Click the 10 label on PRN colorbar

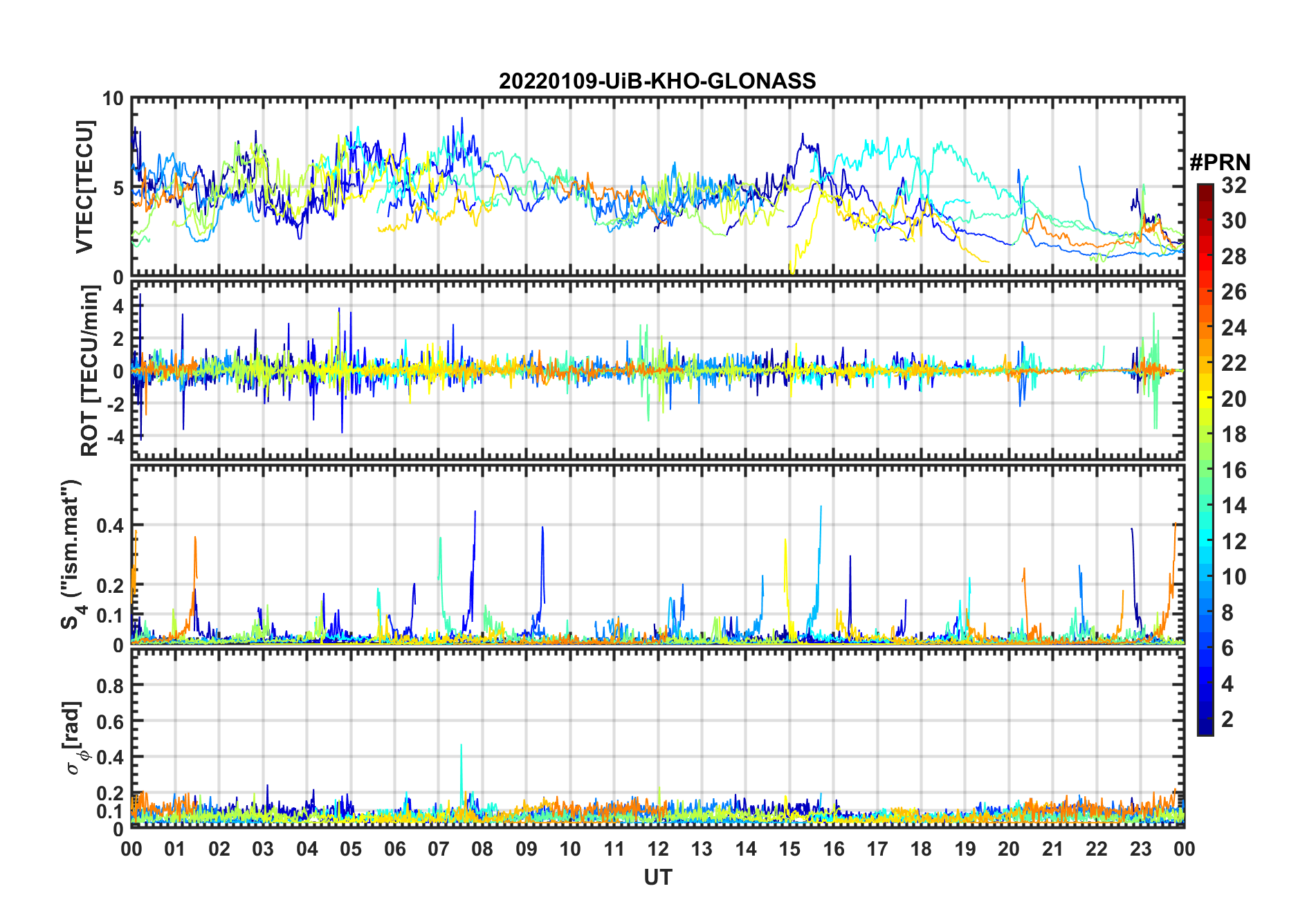tap(1234, 577)
